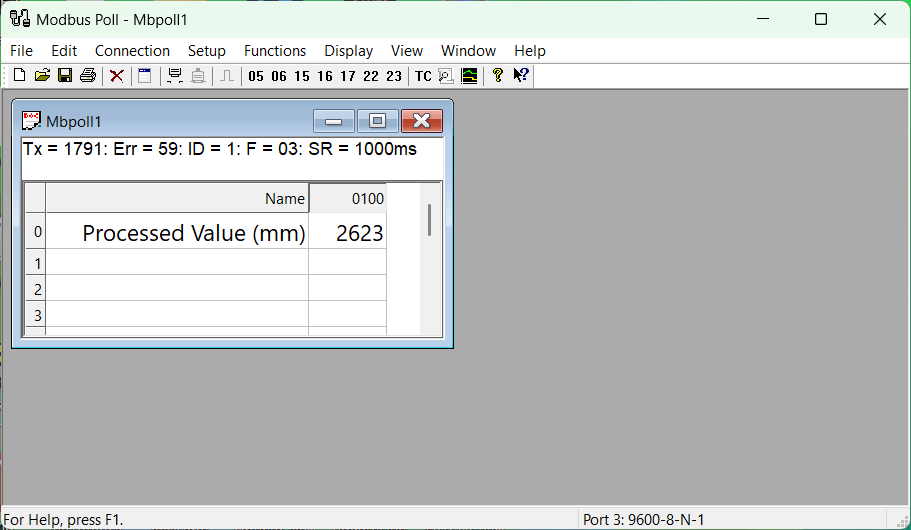Activate the context help arrow icon

521,76
